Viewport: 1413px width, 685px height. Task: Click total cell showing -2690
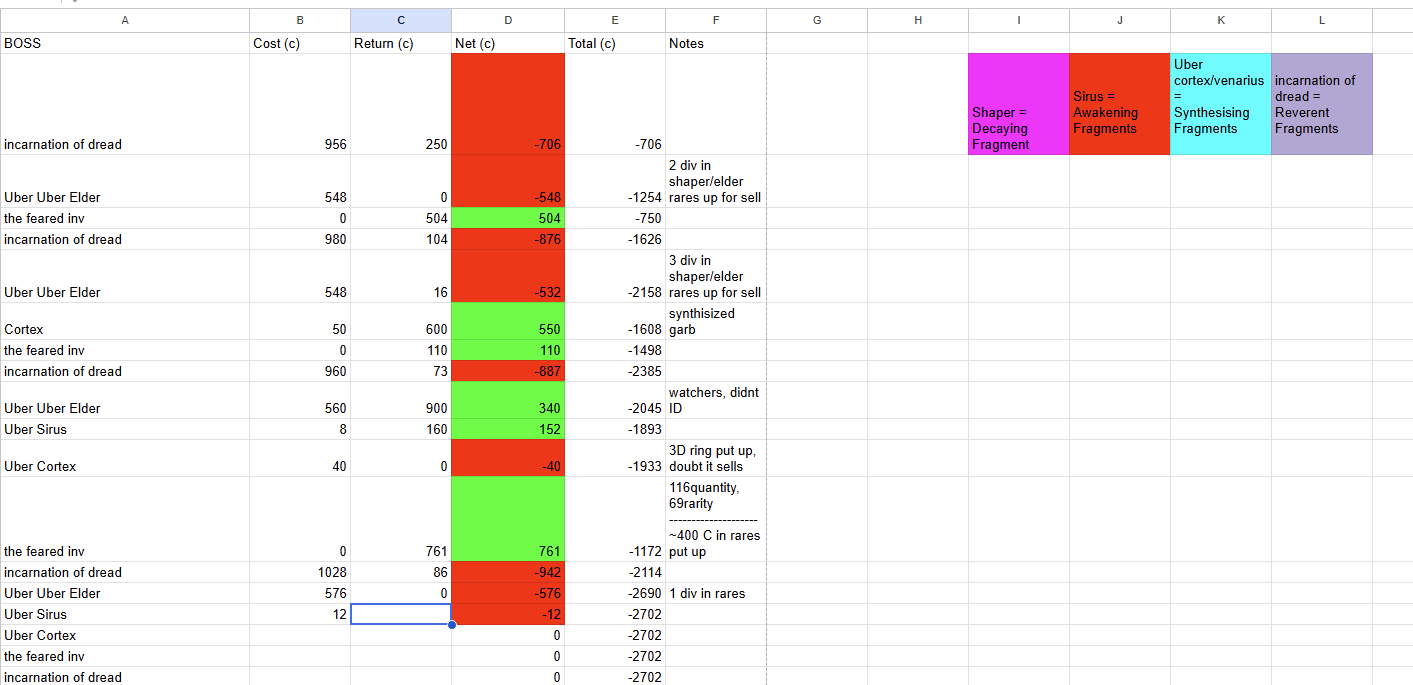[x=615, y=593]
